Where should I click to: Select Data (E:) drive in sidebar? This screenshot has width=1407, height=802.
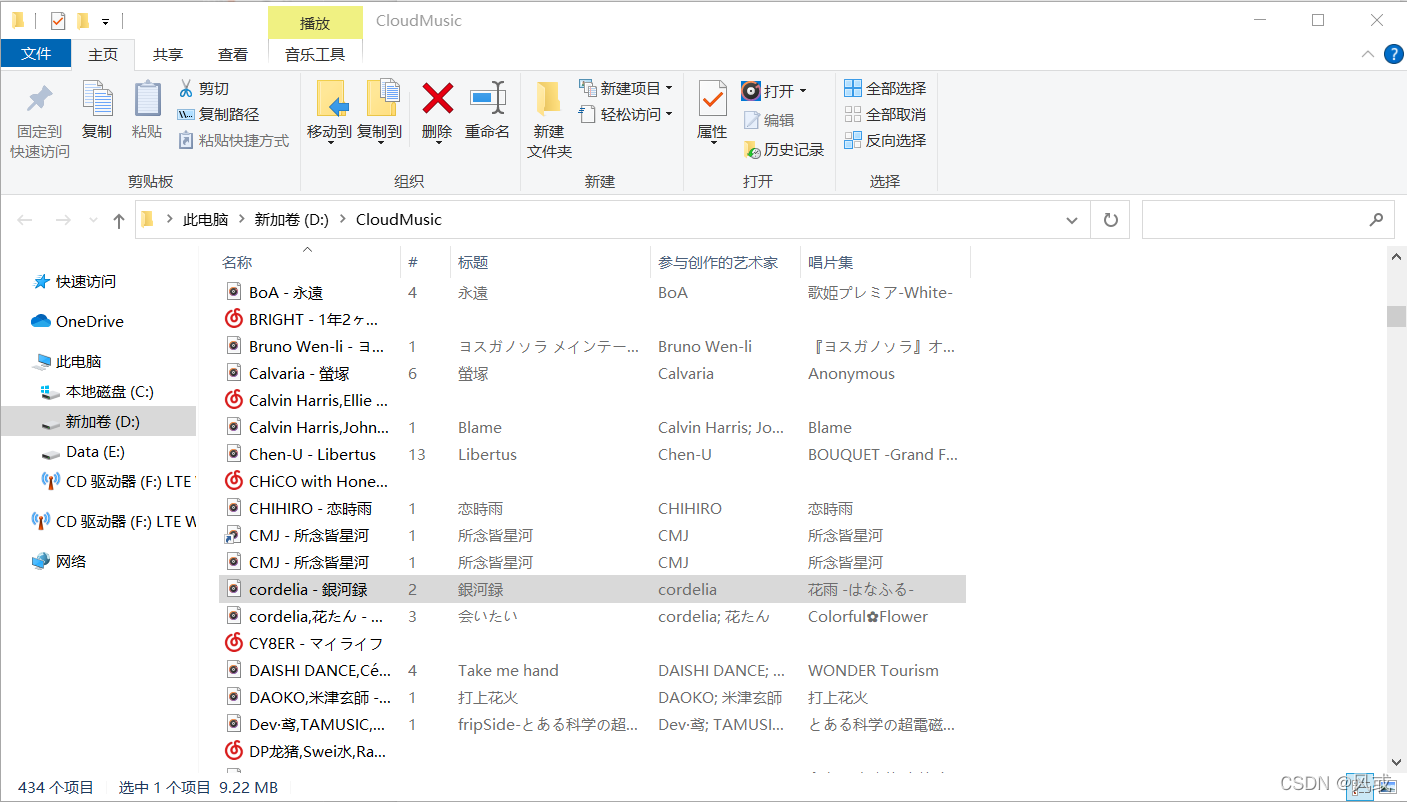pos(84,452)
